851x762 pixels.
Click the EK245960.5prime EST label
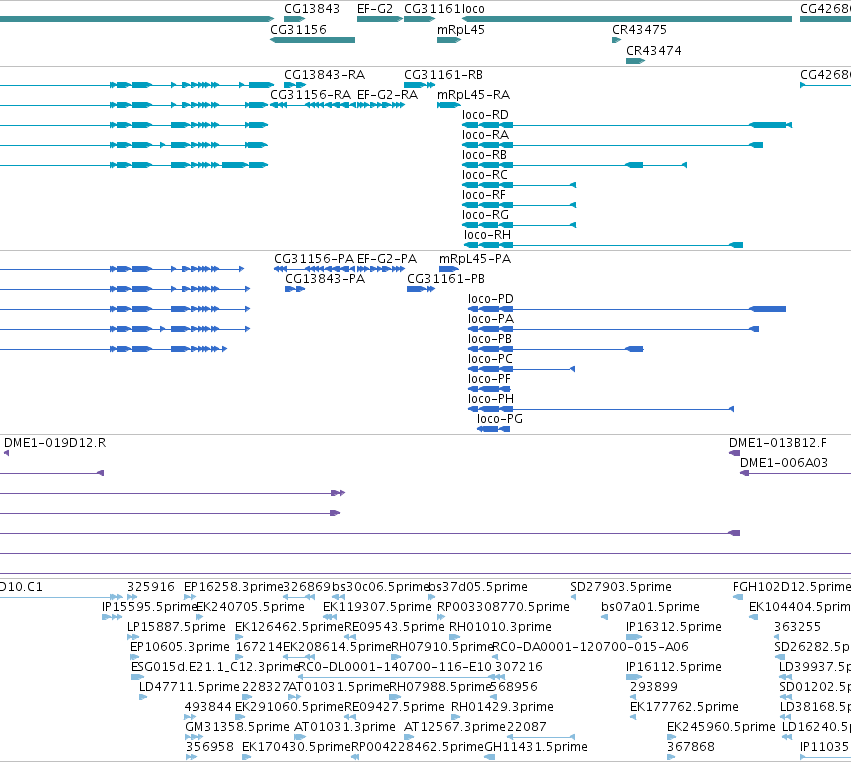721,727
